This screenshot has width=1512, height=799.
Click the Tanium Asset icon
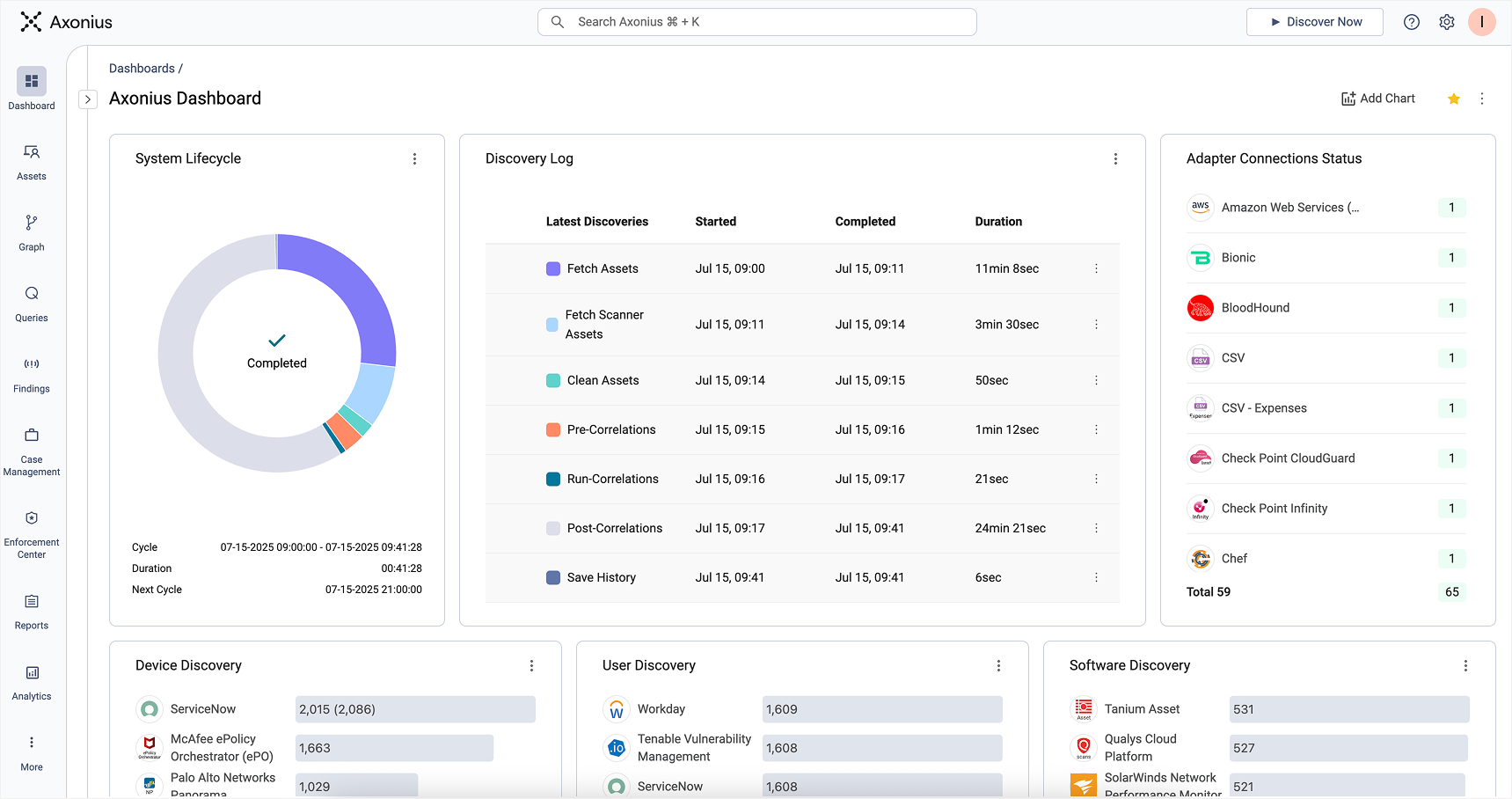coord(1084,709)
